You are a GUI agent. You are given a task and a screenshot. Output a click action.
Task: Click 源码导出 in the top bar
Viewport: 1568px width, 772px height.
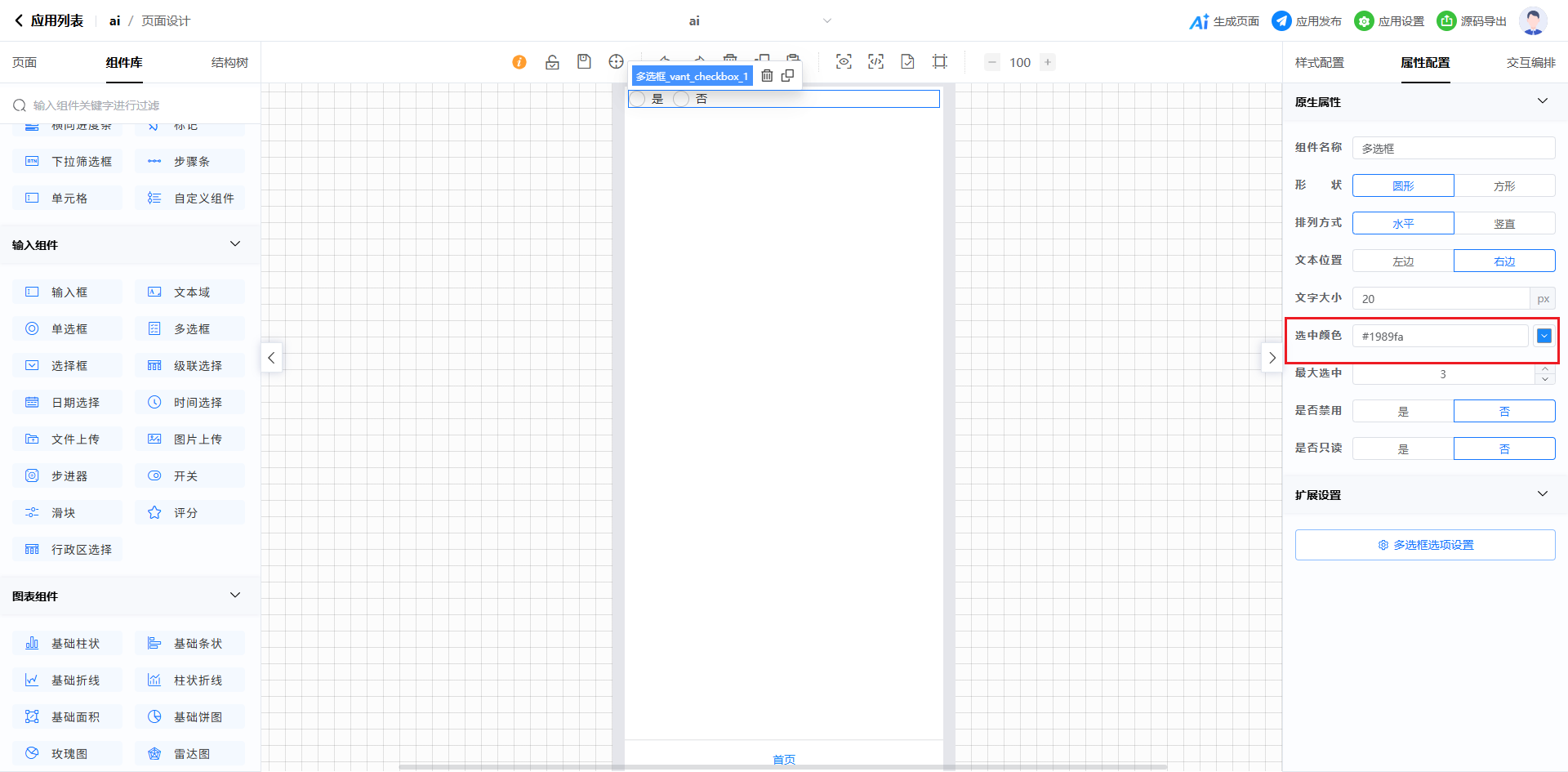pos(1472,21)
